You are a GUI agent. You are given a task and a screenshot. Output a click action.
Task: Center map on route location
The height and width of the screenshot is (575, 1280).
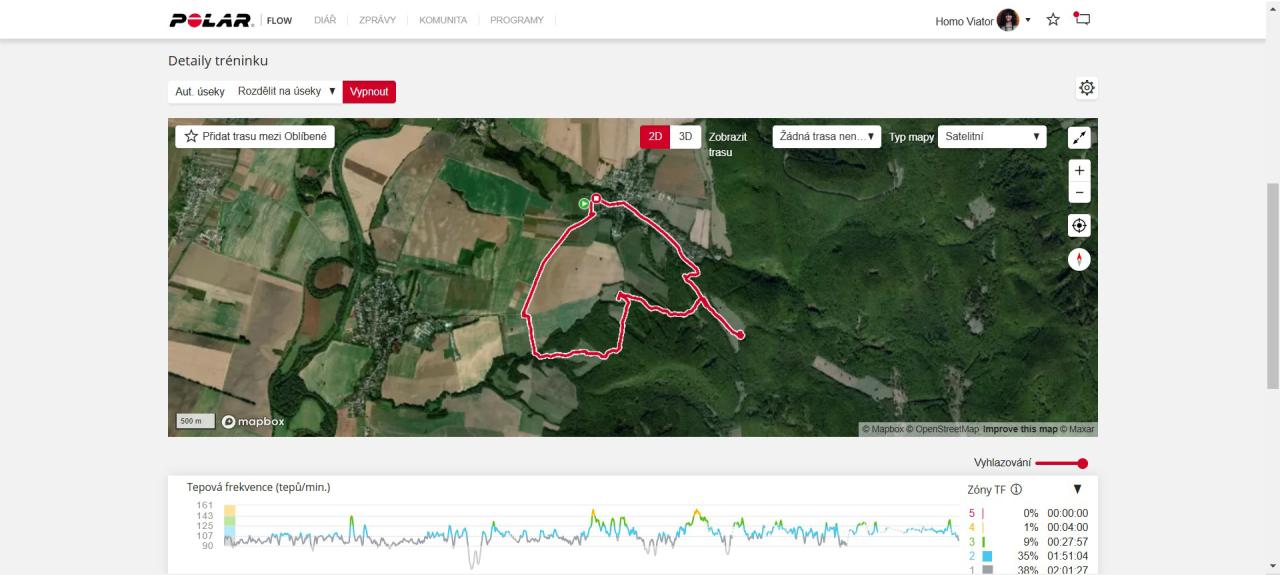click(x=1079, y=225)
